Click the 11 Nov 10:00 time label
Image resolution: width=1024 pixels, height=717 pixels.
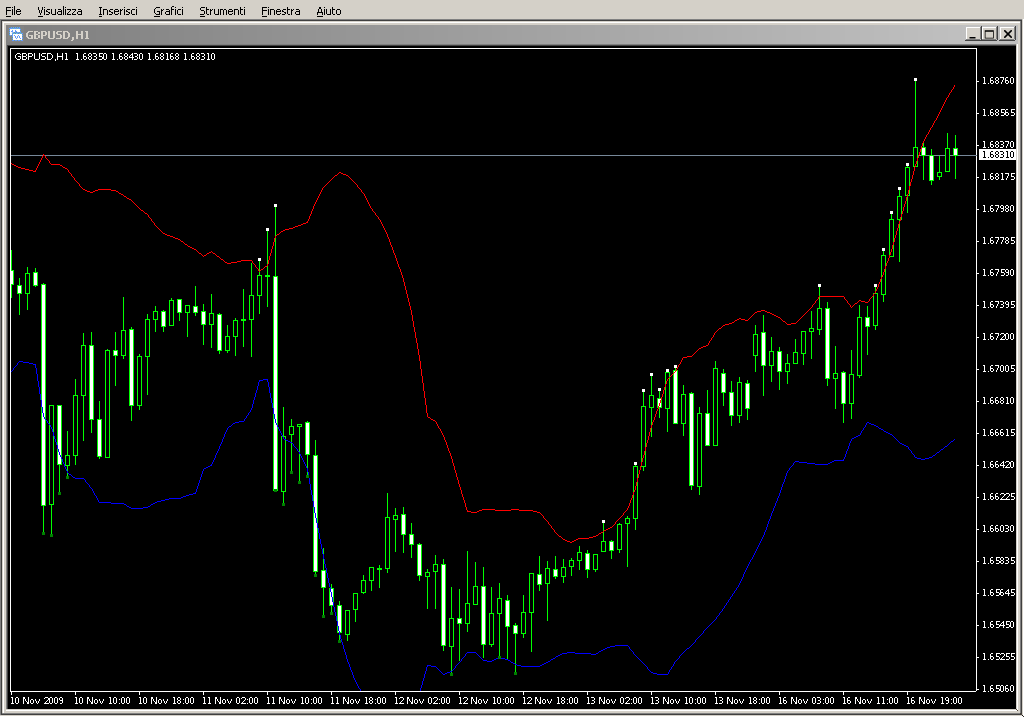[294, 701]
